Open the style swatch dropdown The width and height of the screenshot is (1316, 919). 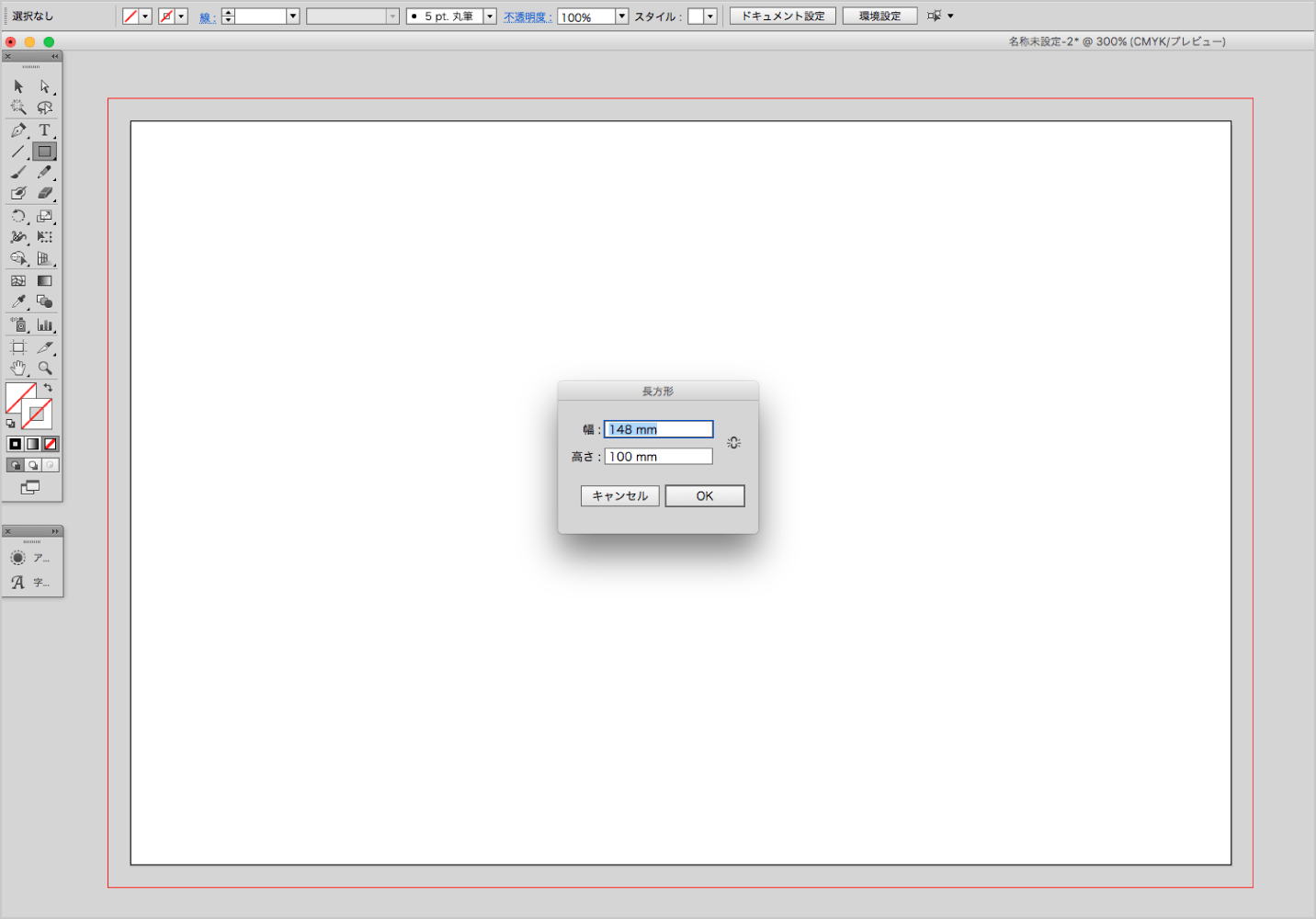(x=709, y=17)
